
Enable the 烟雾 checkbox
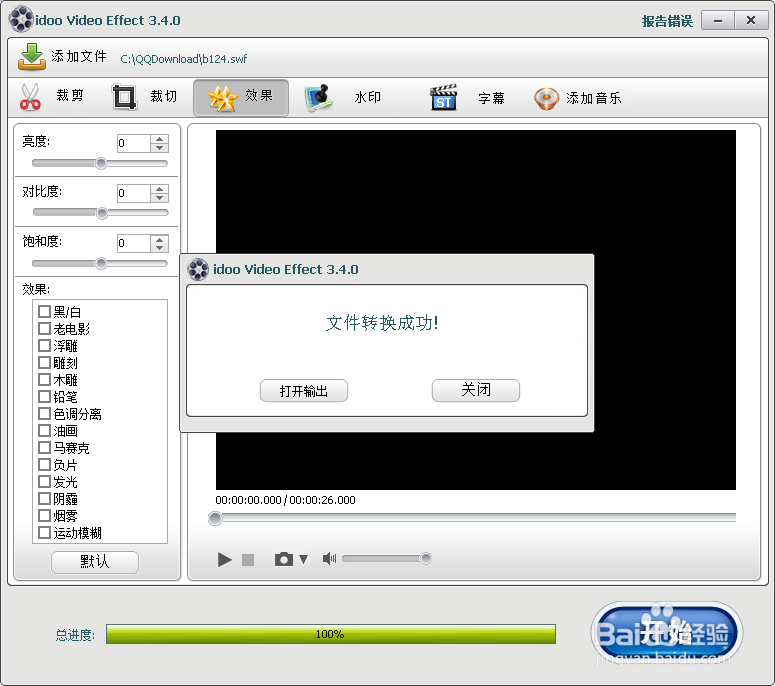coord(44,515)
